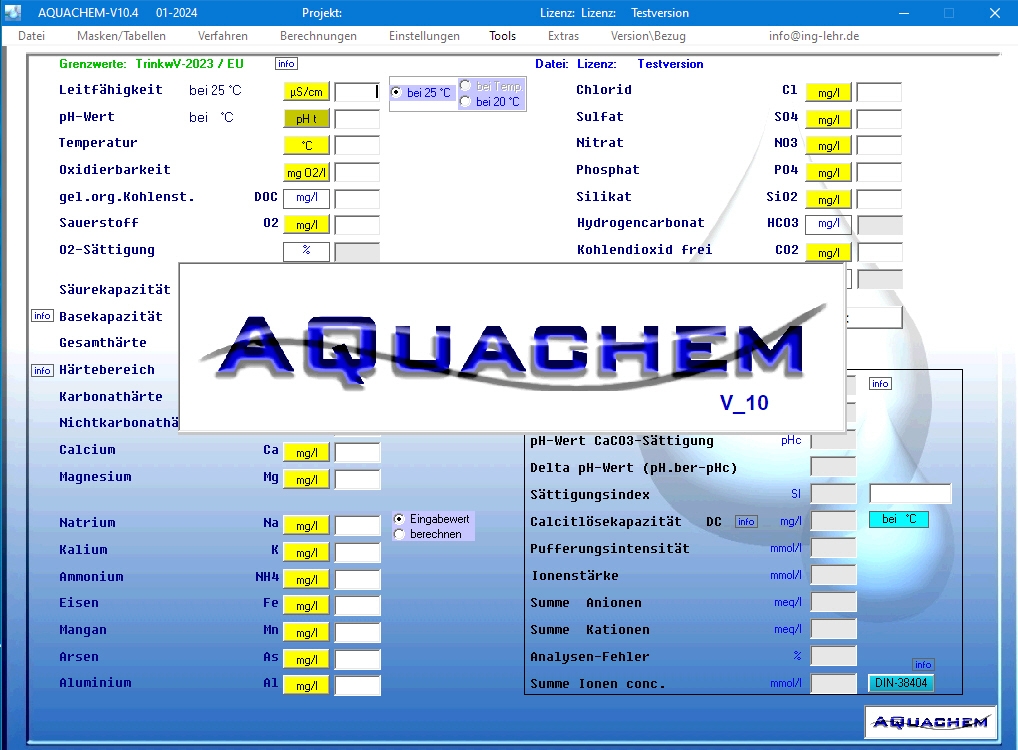1018x750 pixels.
Task: Click the AQUACHEM logo button at bottom right
Action: 930,722
